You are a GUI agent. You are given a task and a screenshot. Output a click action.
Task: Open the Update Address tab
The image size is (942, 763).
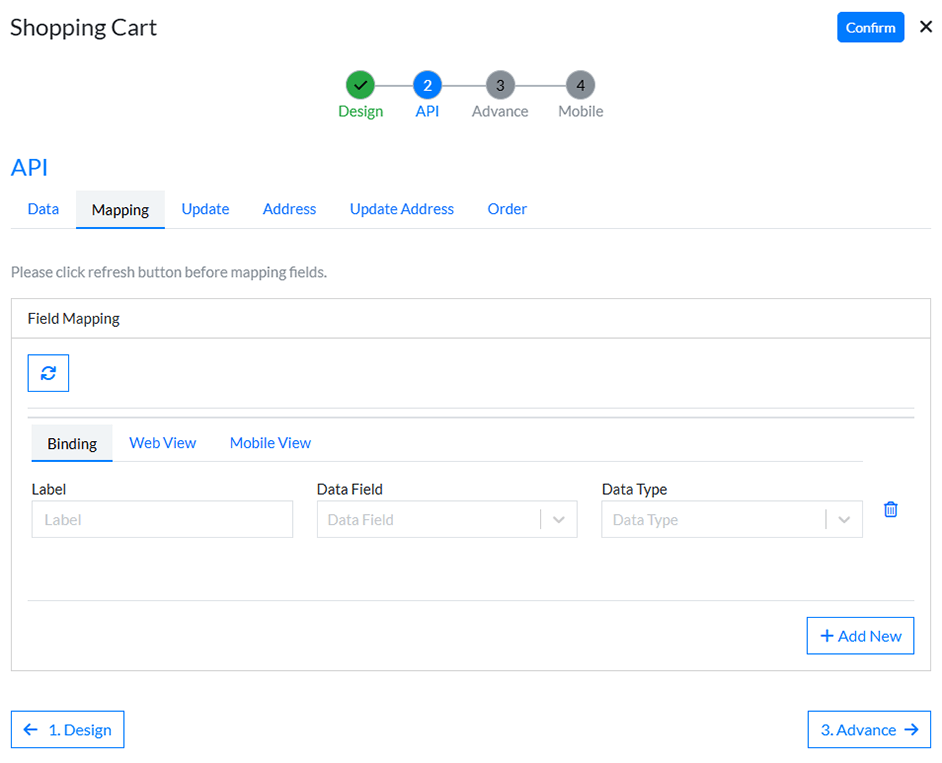click(x=401, y=209)
